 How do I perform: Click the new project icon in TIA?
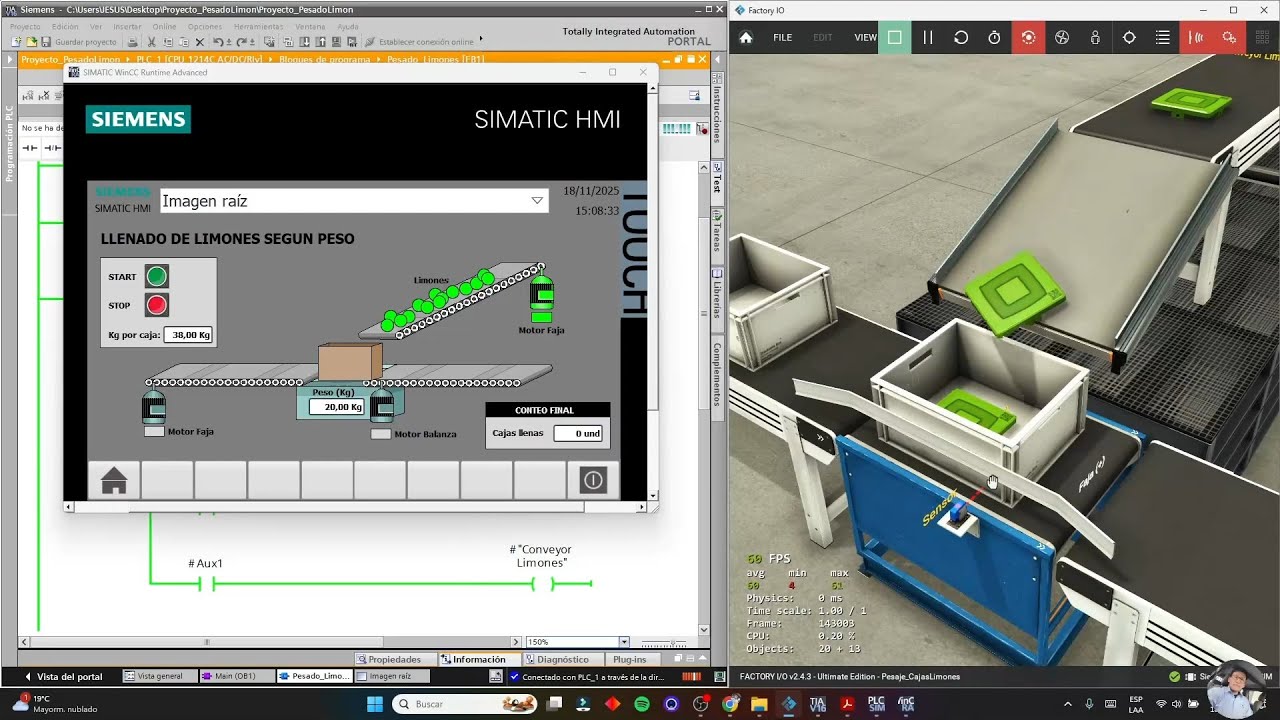coord(17,42)
